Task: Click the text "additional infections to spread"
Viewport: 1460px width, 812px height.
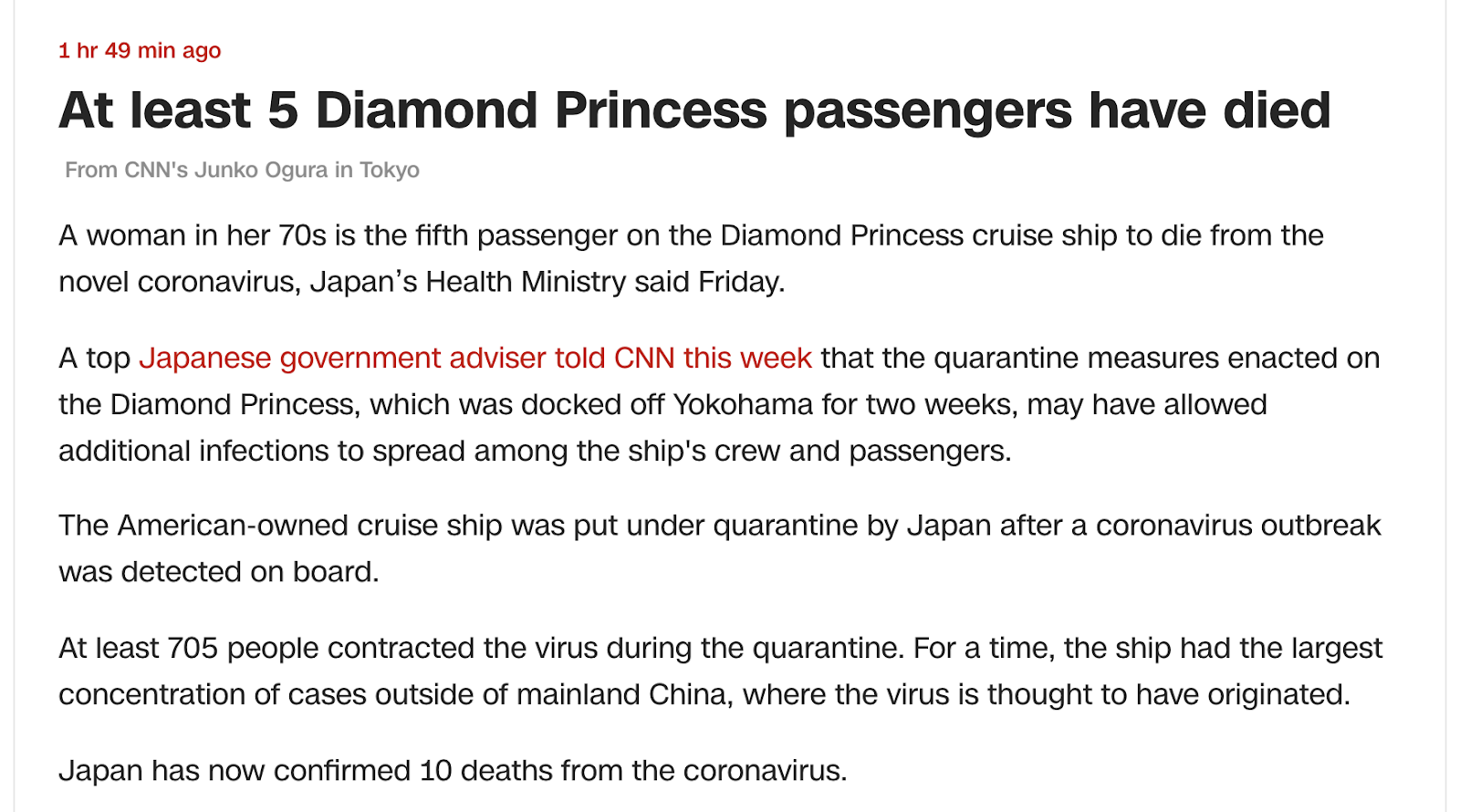Action: point(262,451)
